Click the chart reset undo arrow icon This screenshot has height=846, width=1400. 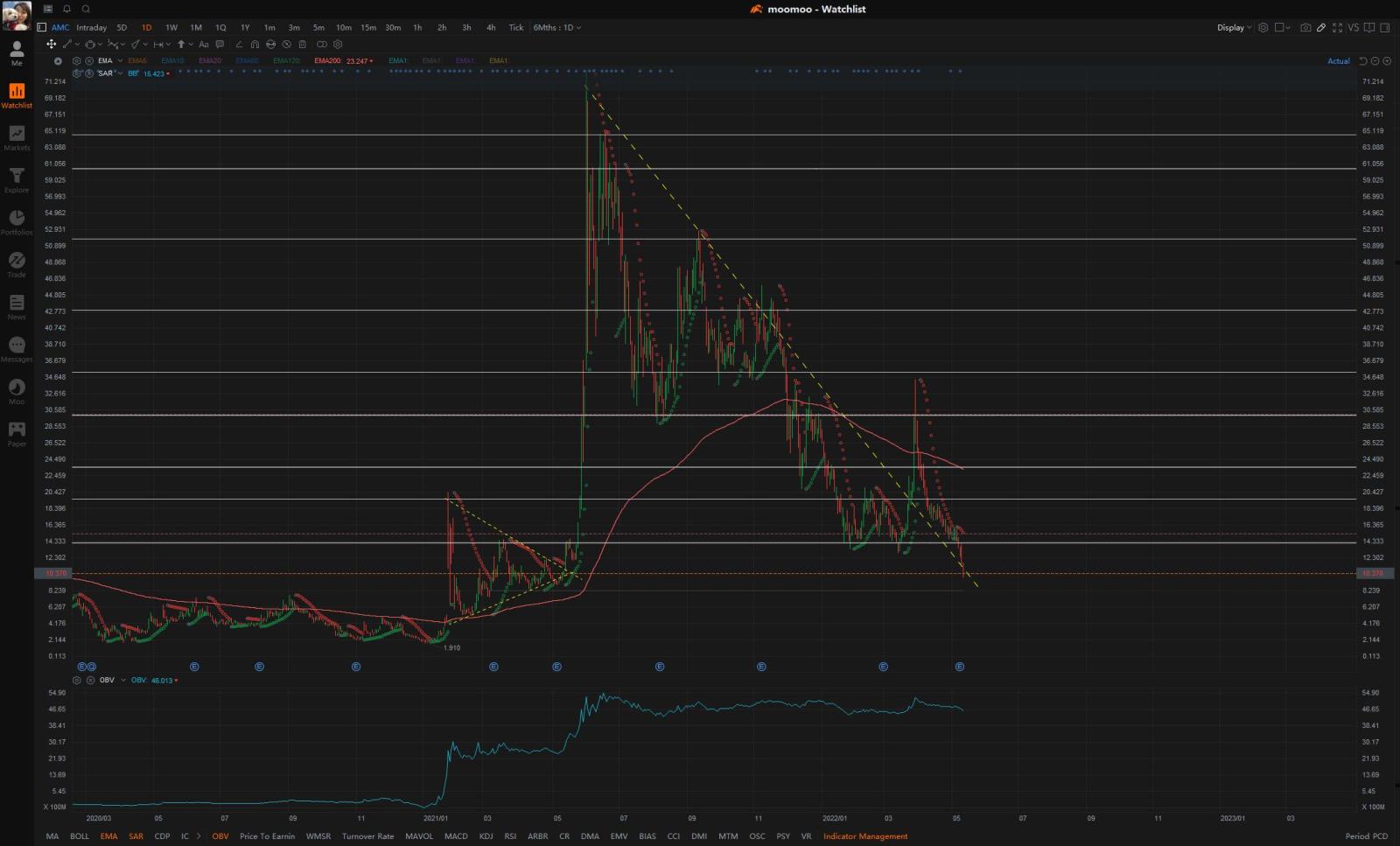pyautogui.click(x=1362, y=60)
